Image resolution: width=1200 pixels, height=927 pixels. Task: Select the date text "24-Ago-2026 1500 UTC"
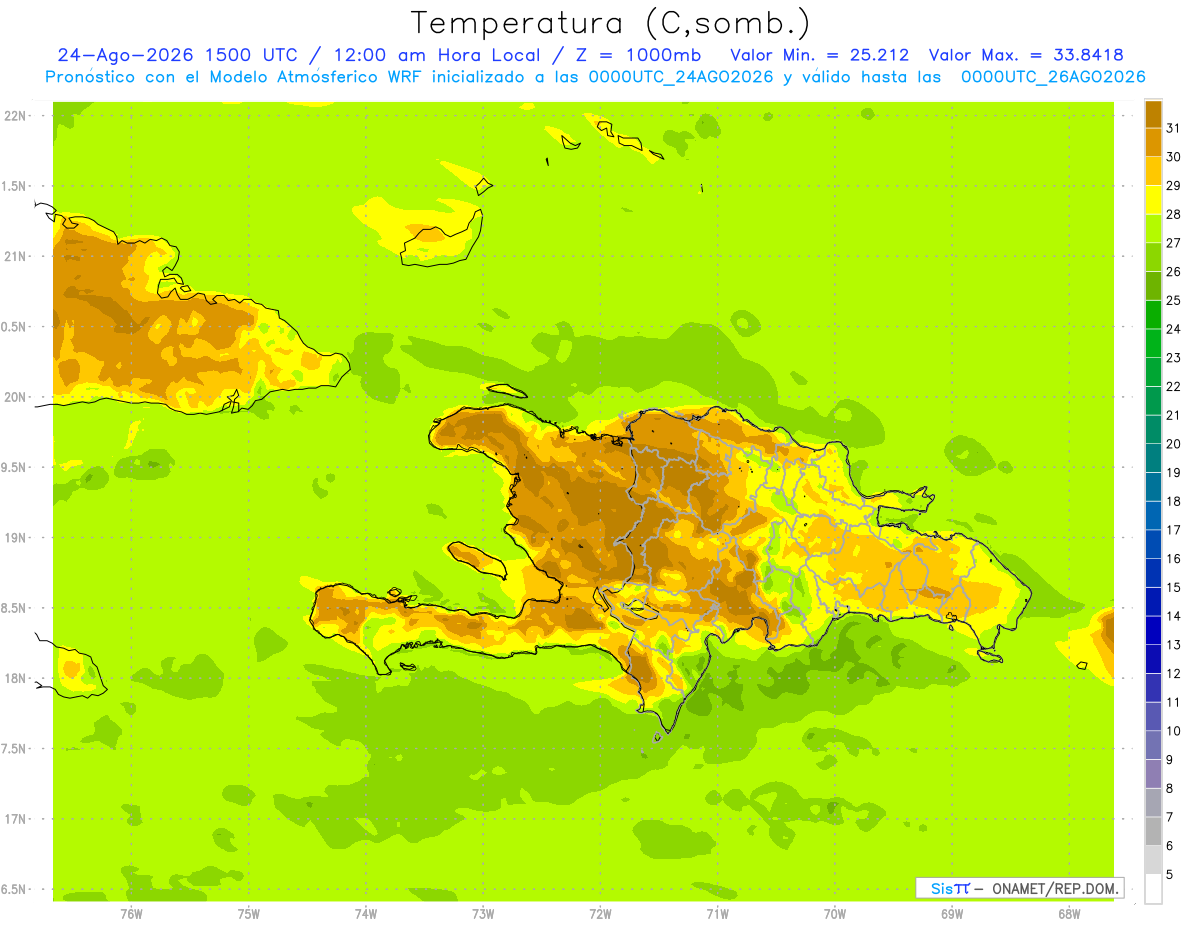(x=177, y=55)
